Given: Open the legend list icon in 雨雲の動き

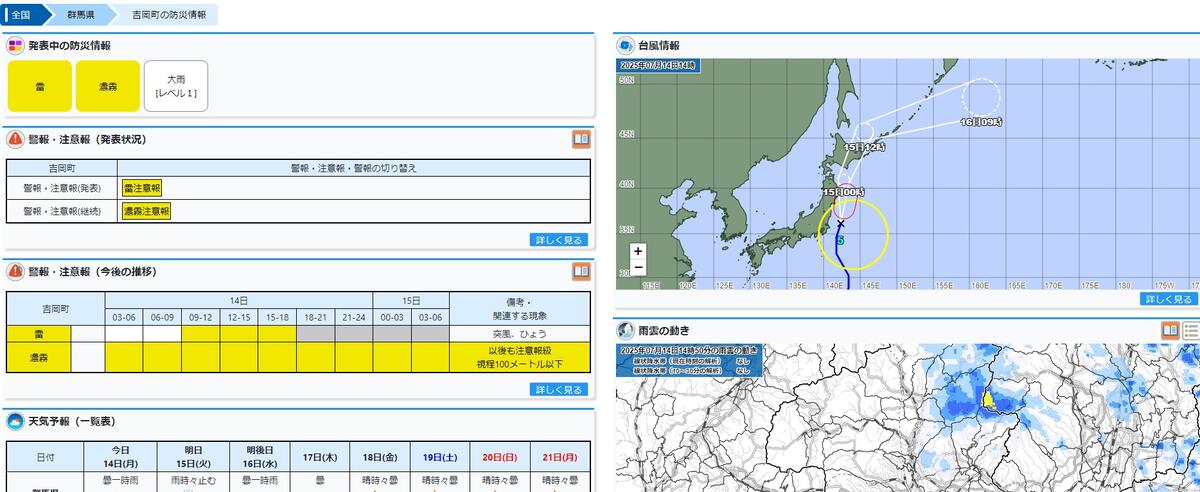Looking at the screenshot, I should pos(1191,330).
